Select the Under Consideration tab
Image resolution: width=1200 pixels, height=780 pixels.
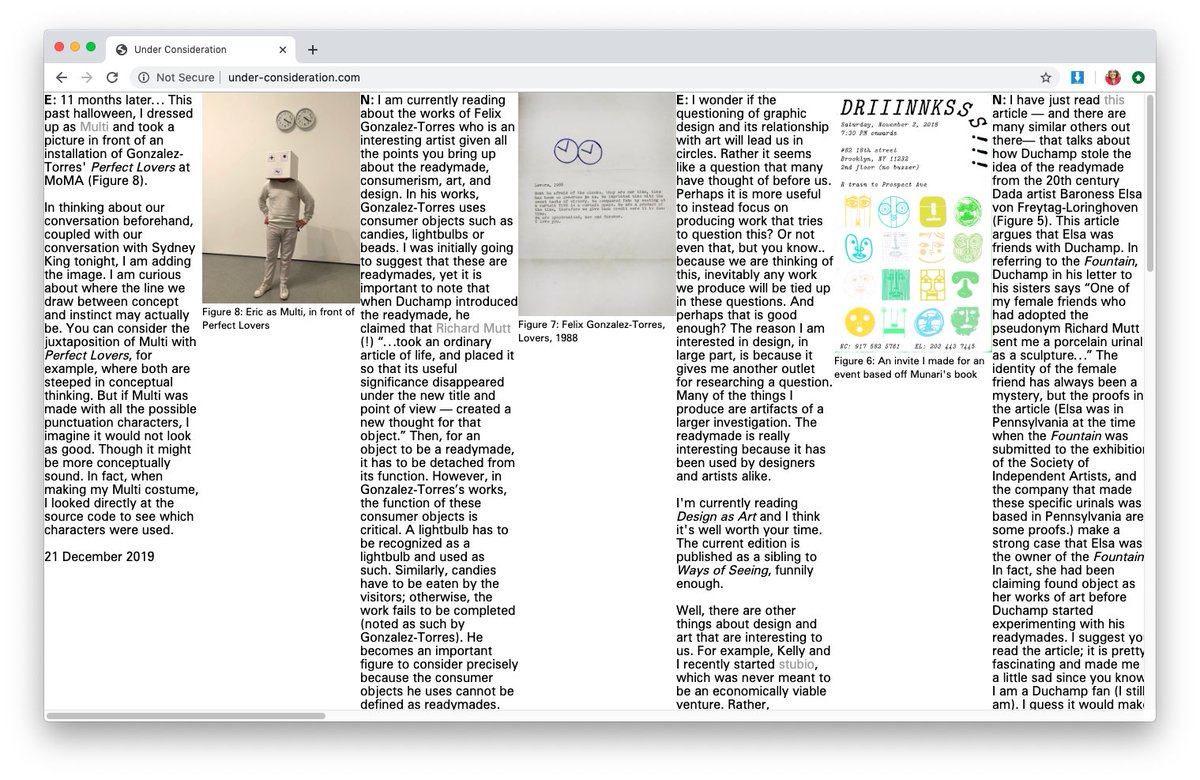tap(200, 49)
